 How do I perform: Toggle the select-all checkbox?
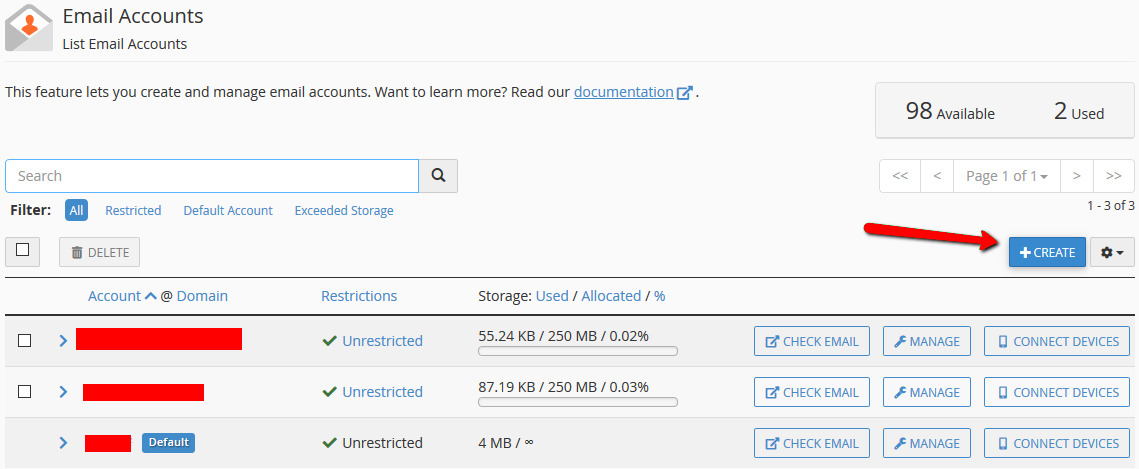click(x=22, y=251)
